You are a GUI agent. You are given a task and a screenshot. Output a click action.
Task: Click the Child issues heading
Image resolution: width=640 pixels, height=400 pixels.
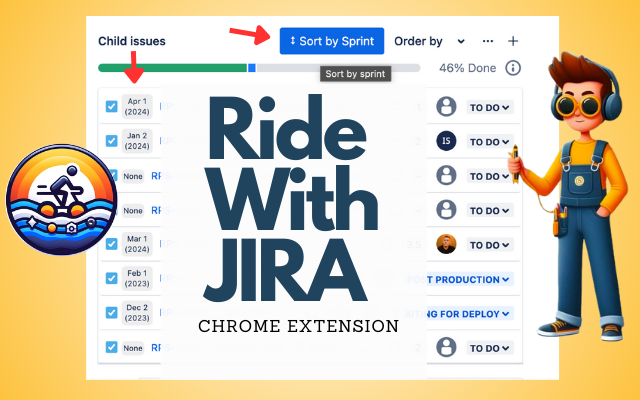[132, 41]
